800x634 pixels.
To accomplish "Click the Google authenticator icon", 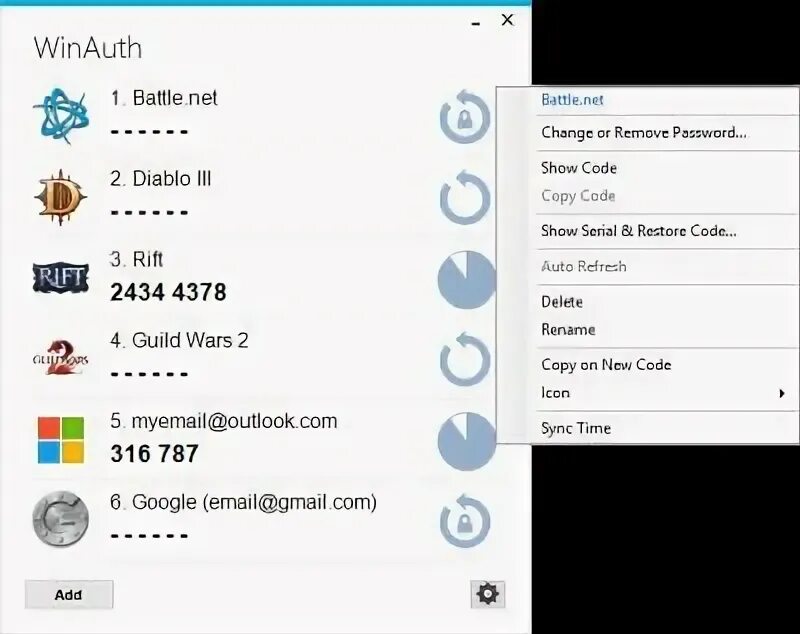I will pos(60,518).
